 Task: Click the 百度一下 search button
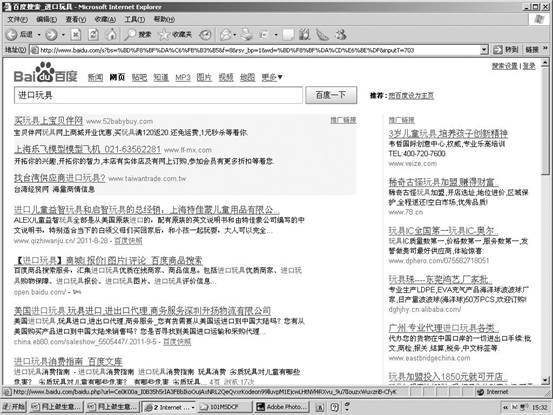coord(331,95)
